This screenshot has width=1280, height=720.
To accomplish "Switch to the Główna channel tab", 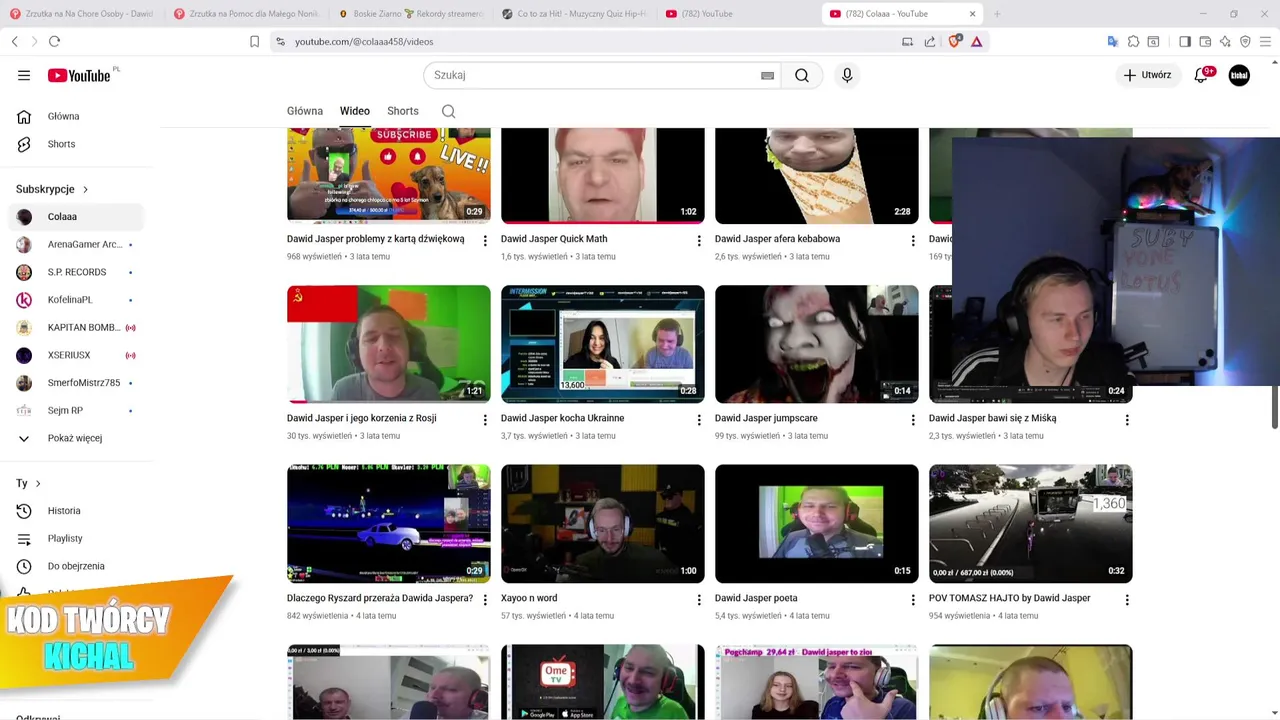I will coord(305,111).
